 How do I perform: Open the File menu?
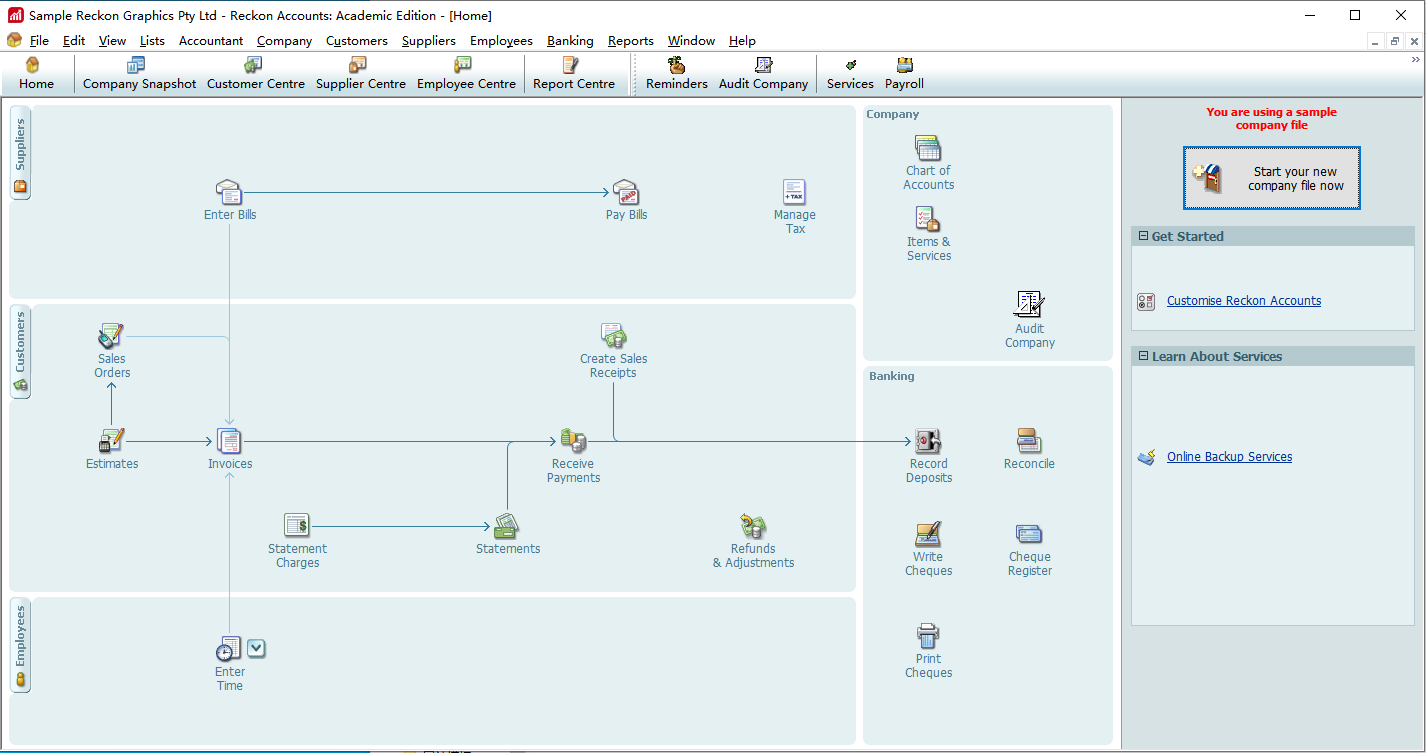point(39,41)
